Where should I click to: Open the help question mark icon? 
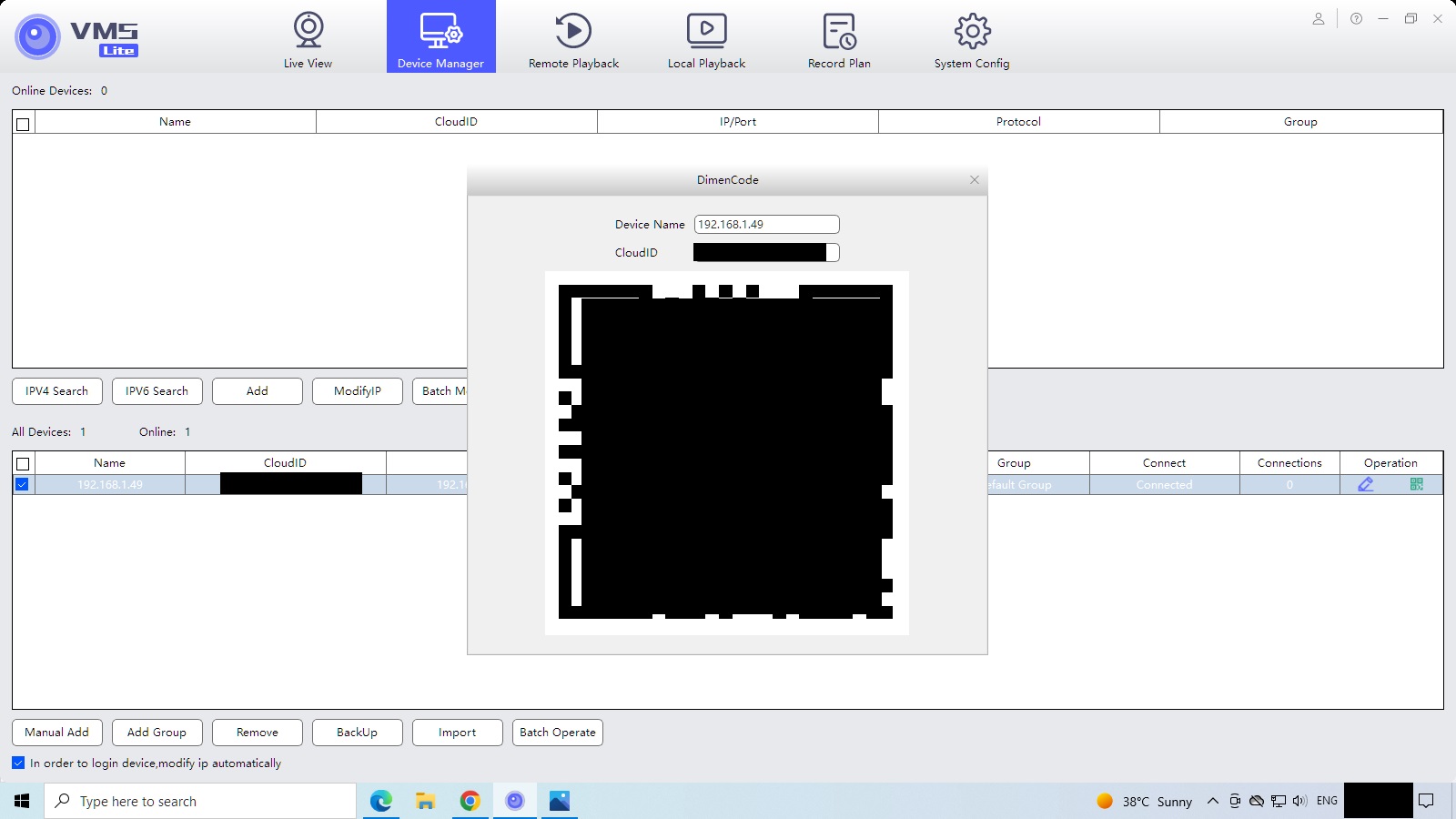[x=1356, y=19]
